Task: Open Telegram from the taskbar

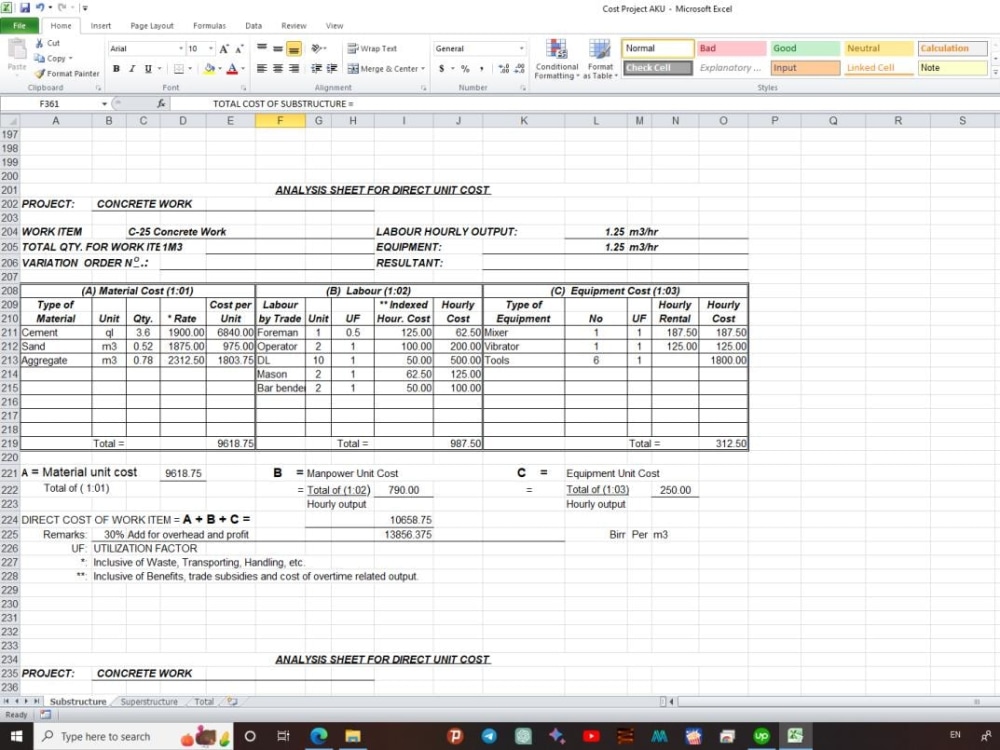Action: [x=489, y=736]
